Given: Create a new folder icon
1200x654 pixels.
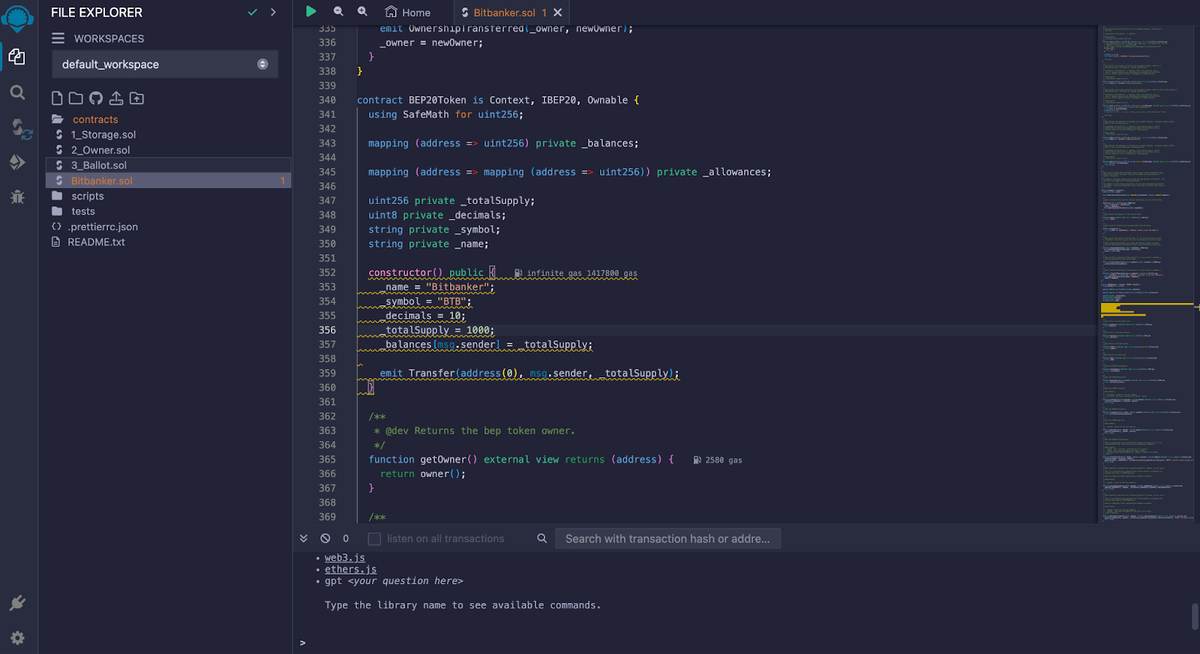Looking at the screenshot, I should point(77,98).
